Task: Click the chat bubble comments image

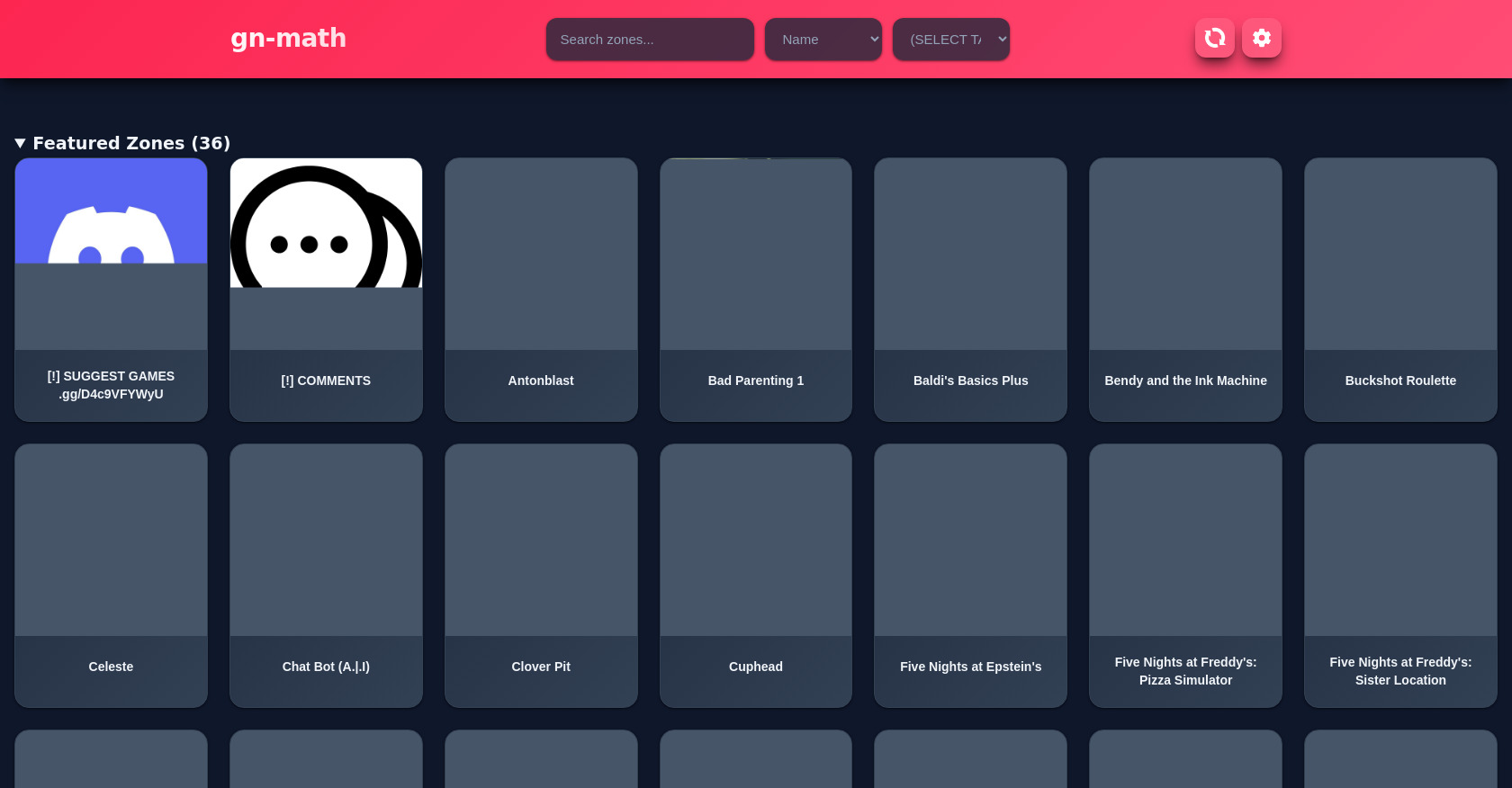Action: (x=326, y=224)
